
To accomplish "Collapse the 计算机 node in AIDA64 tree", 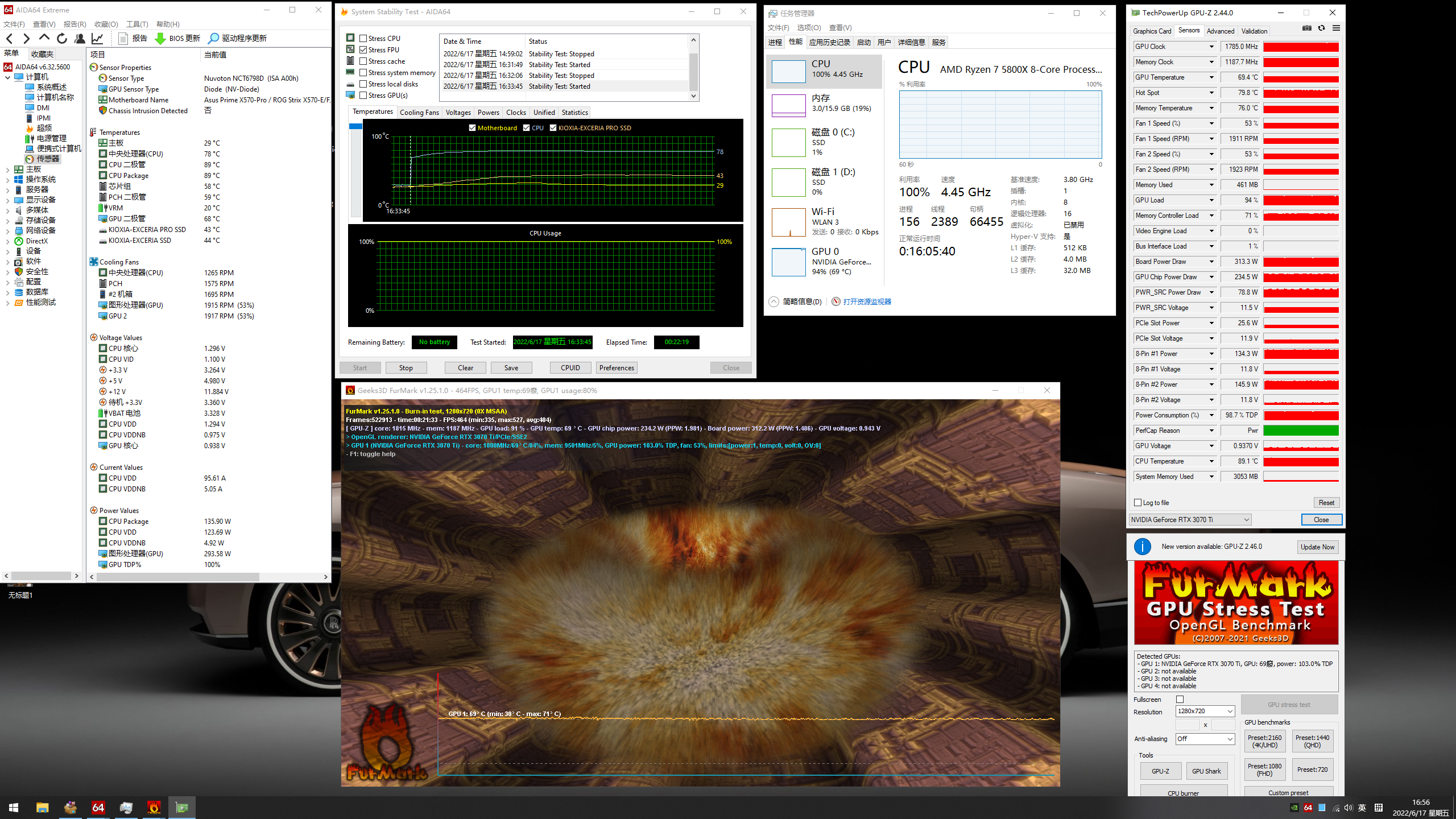I will coord(7,77).
